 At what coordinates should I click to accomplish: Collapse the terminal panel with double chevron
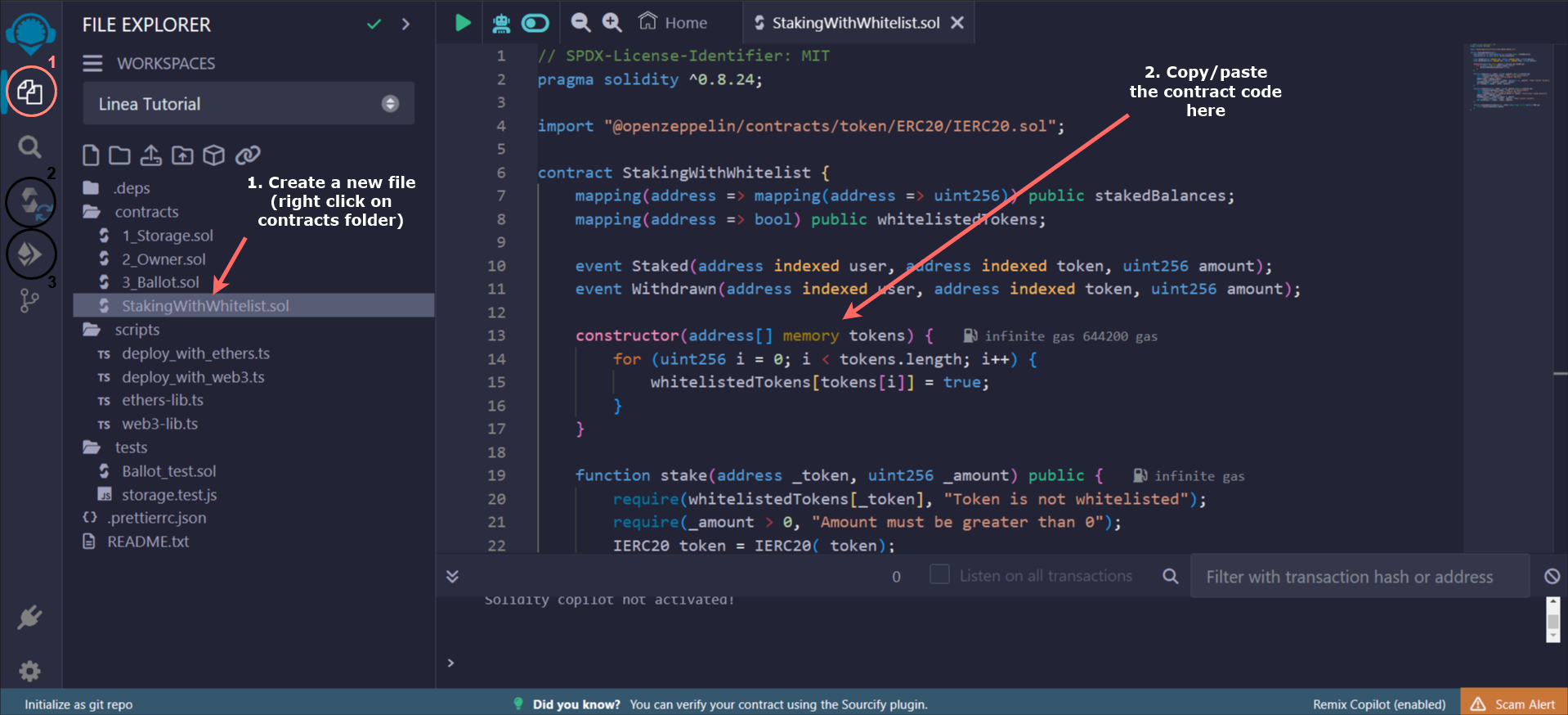pos(452,576)
